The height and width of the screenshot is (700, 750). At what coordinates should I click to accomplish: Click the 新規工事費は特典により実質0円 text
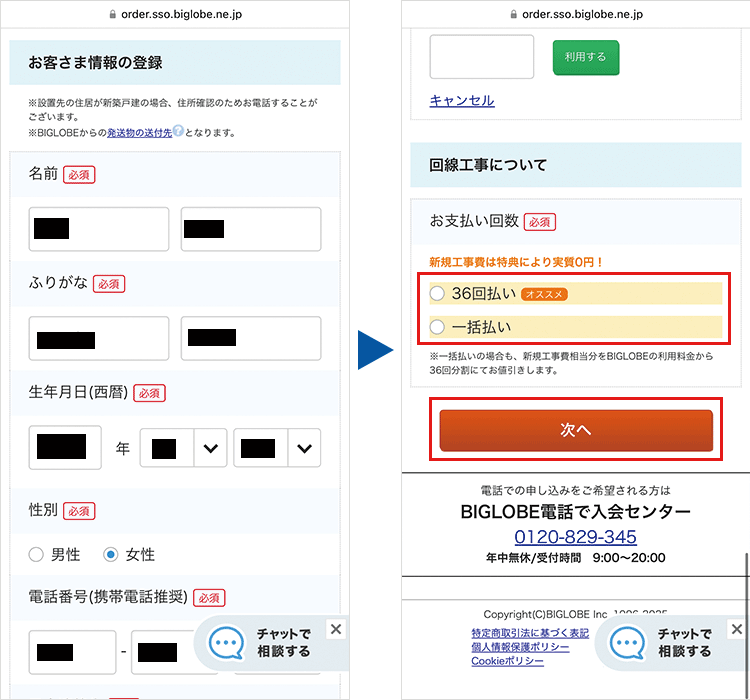[516, 262]
